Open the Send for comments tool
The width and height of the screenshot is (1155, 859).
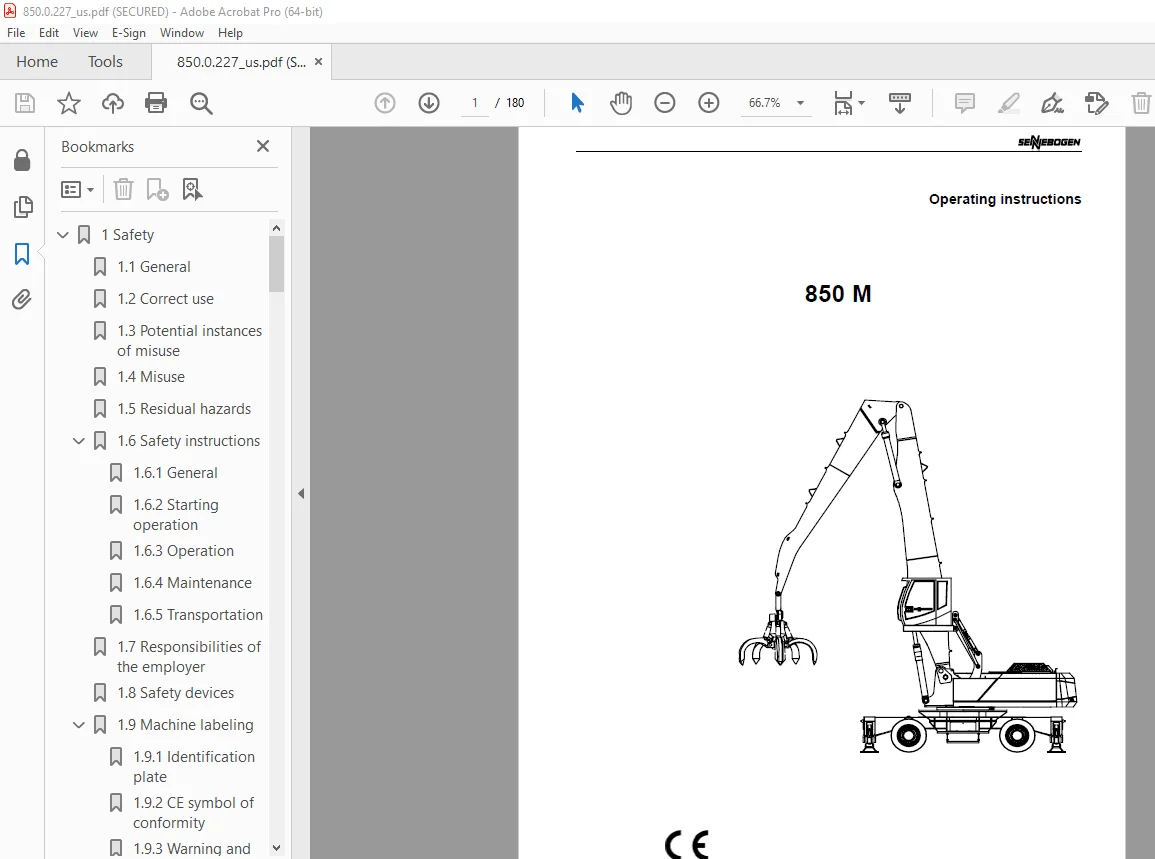(1096, 103)
